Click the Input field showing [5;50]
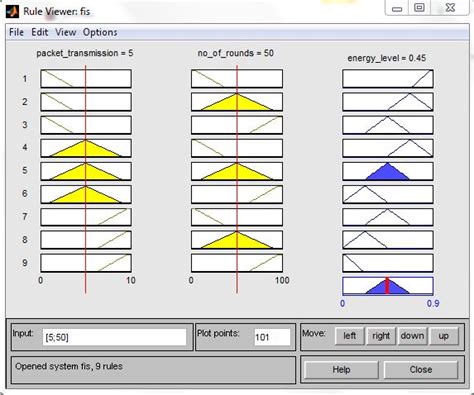474x395 pixels. 114,337
